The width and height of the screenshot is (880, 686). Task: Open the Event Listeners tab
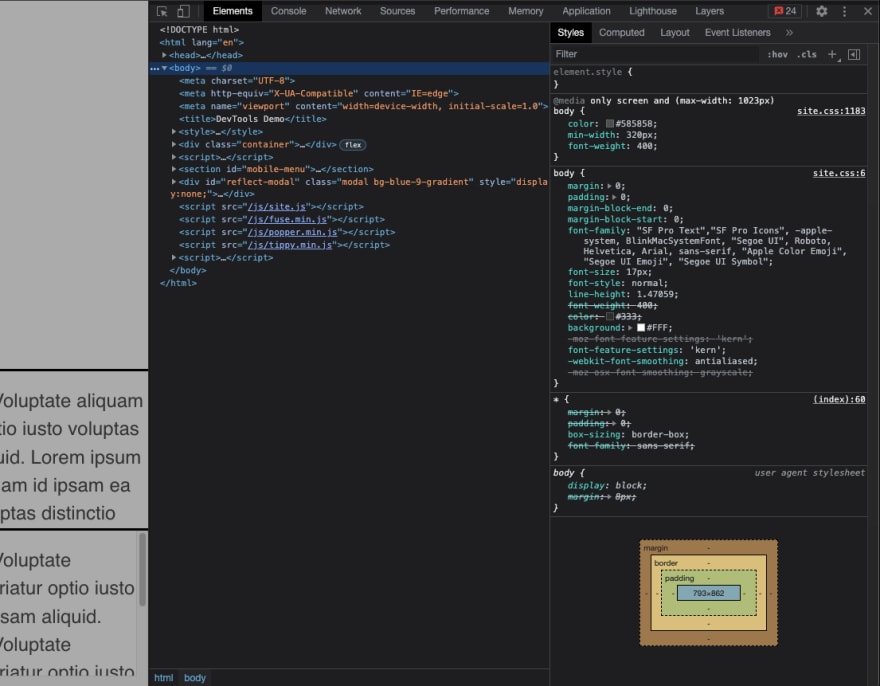coord(737,33)
